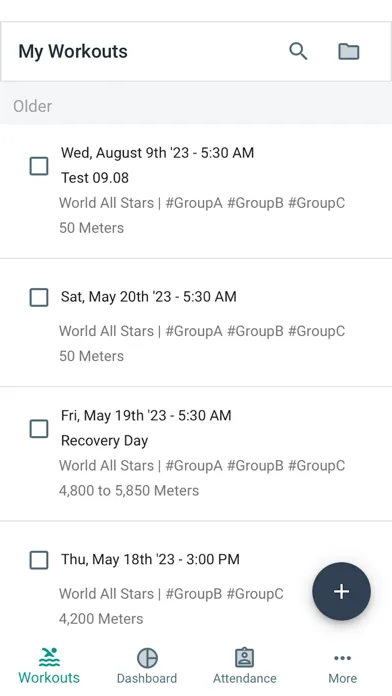Check the August 9th workout checkbox
392x696 pixels.
pos(39,166)
